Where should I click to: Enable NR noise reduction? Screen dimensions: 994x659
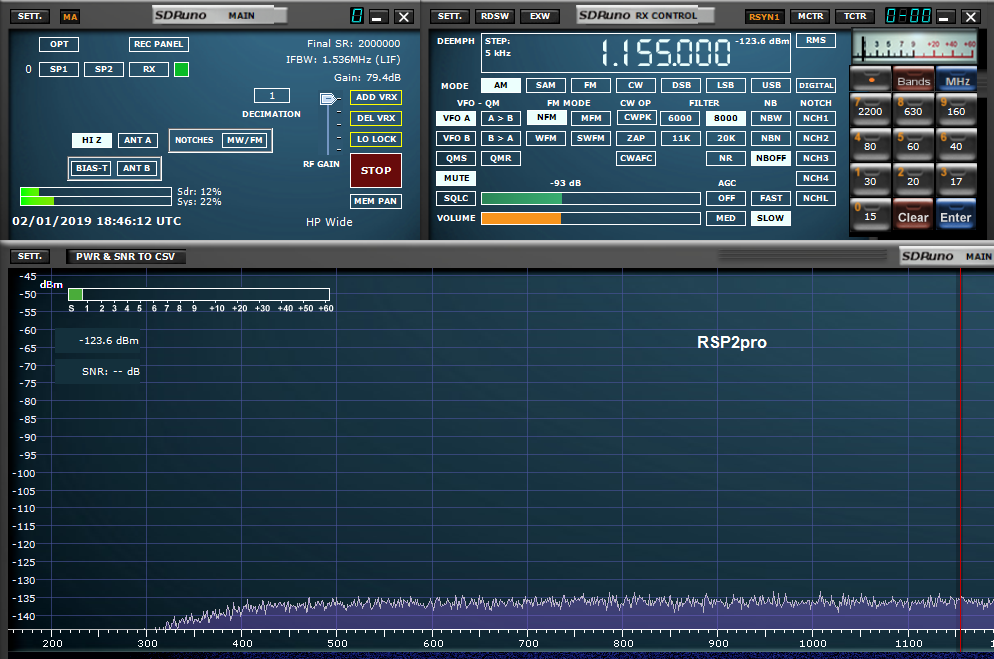coord(726,158)
